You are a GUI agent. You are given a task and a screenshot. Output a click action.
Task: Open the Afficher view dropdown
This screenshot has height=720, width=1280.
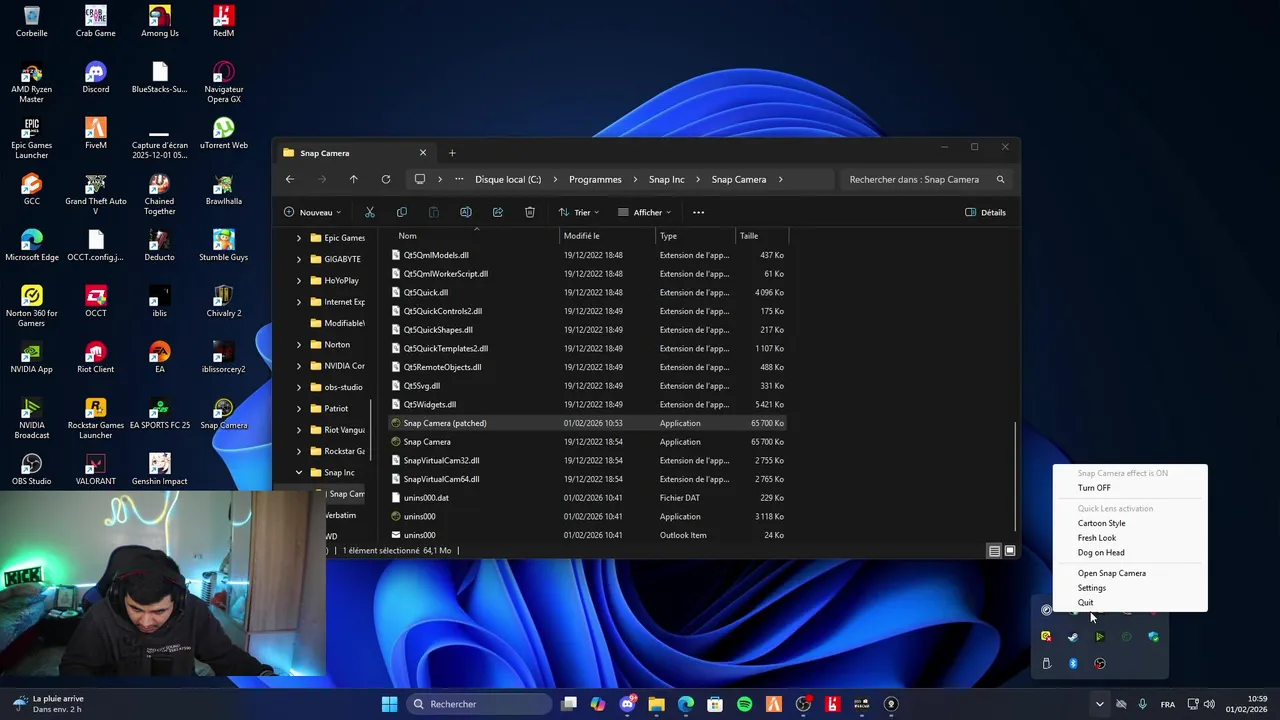click(645, 212)
